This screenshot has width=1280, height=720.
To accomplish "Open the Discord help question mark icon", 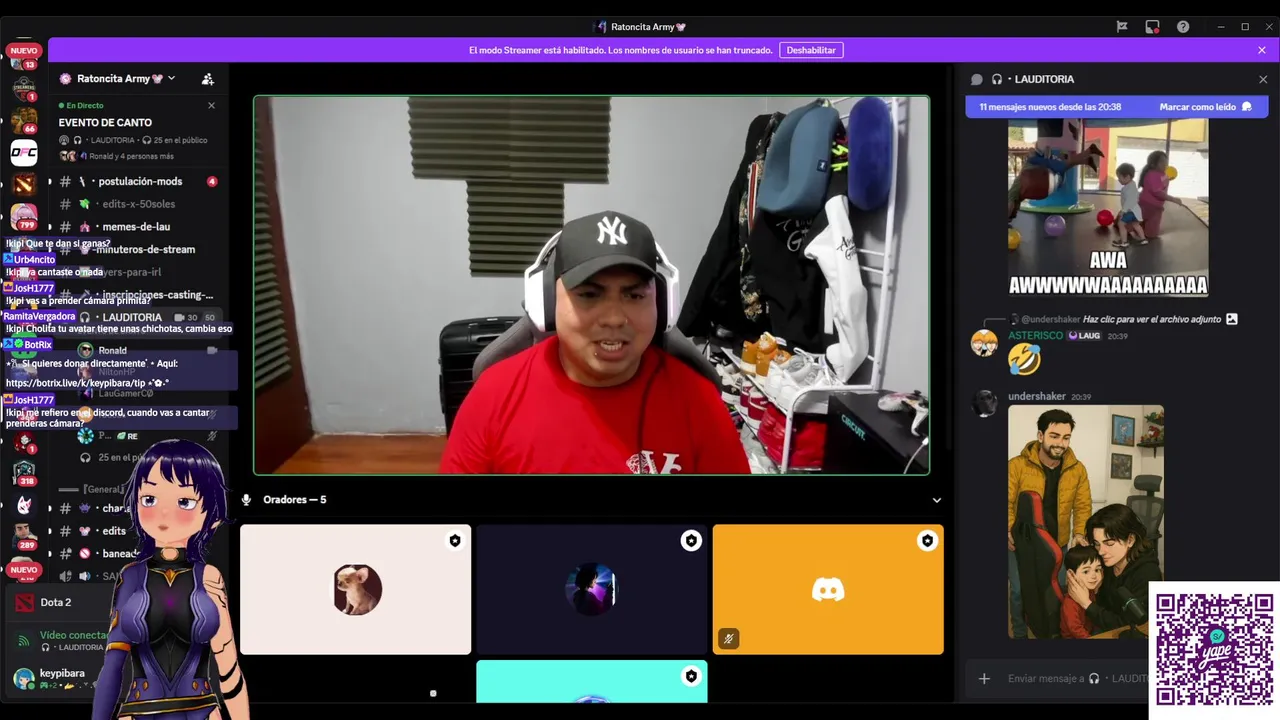I will click(x=1183, y=27).
